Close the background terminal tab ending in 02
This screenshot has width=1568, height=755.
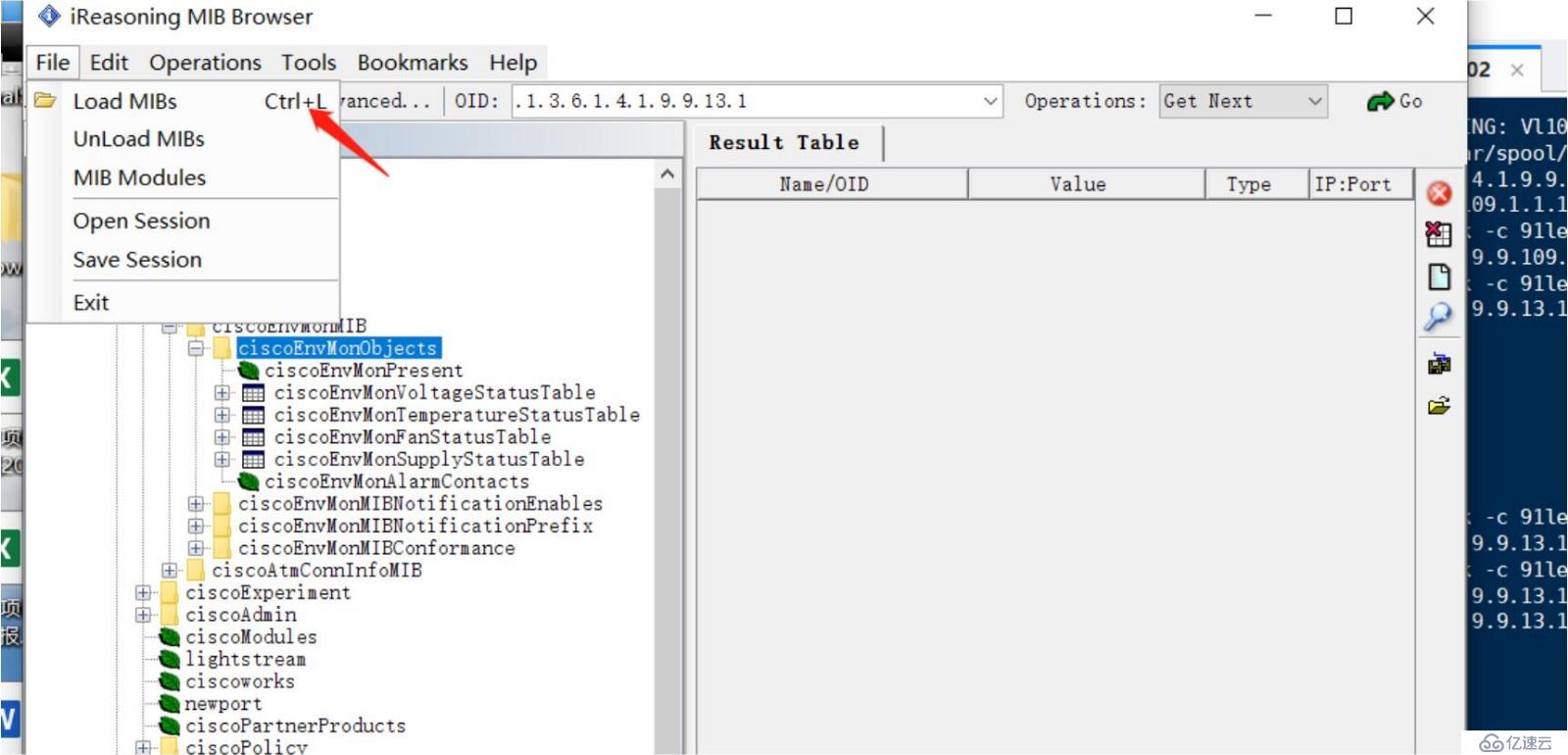pos(1517,70)
